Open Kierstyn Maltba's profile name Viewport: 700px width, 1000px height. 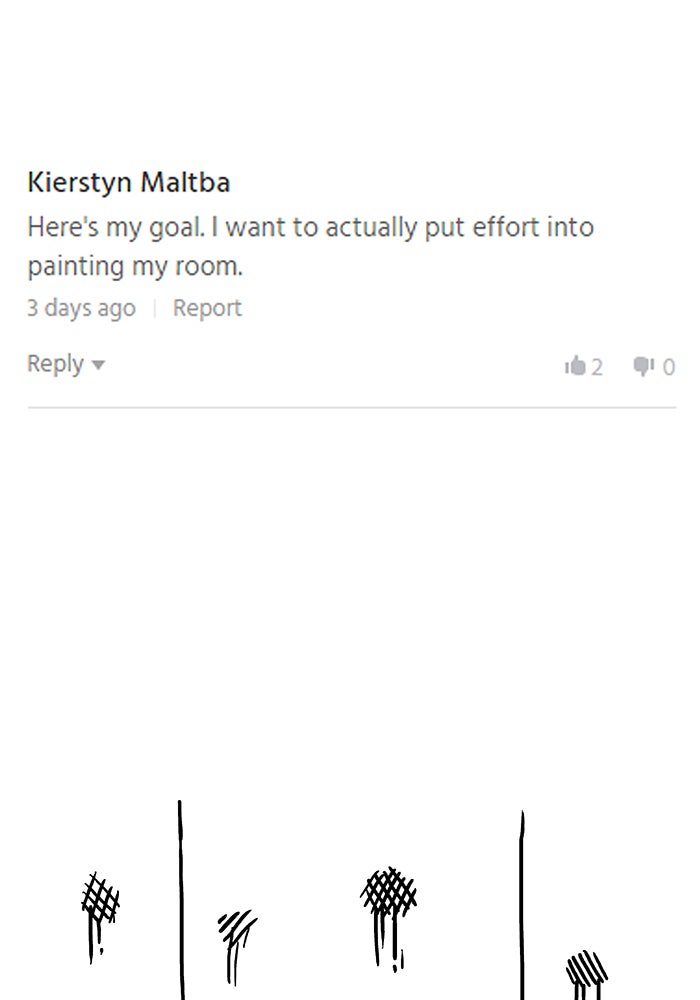coord(129,183)
